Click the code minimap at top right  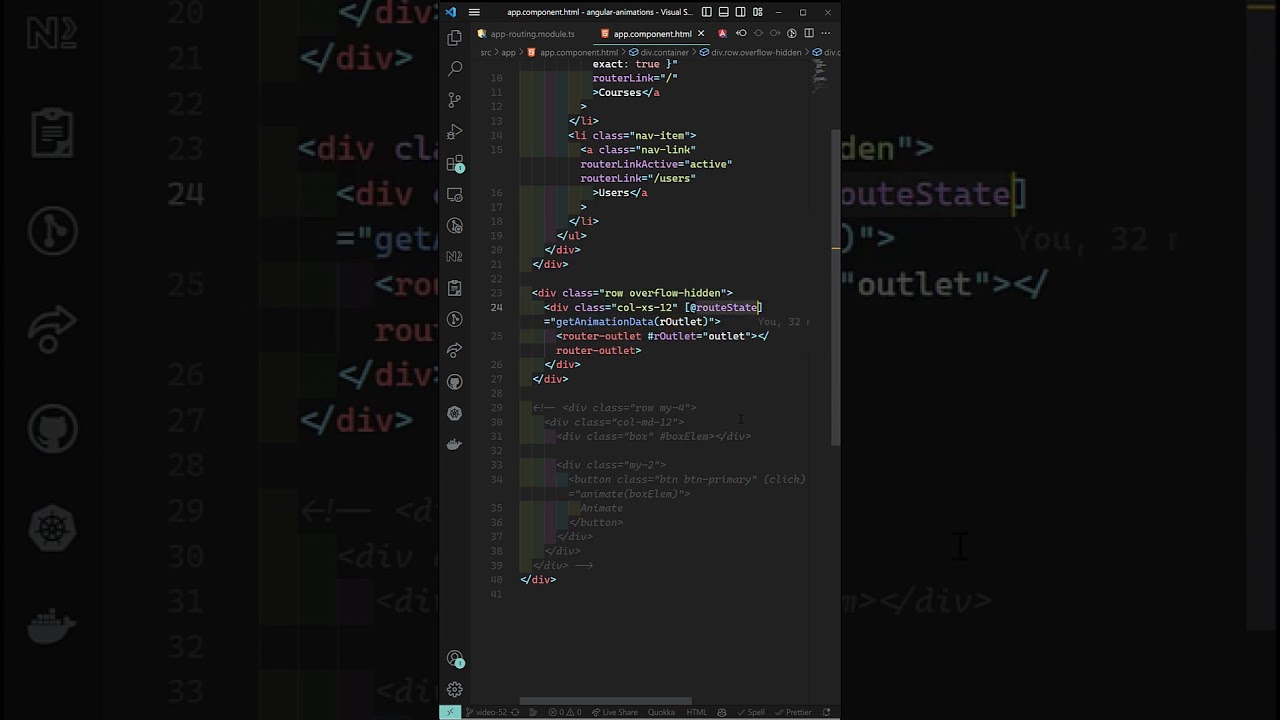pyautogui.click(x=819, y=74)
